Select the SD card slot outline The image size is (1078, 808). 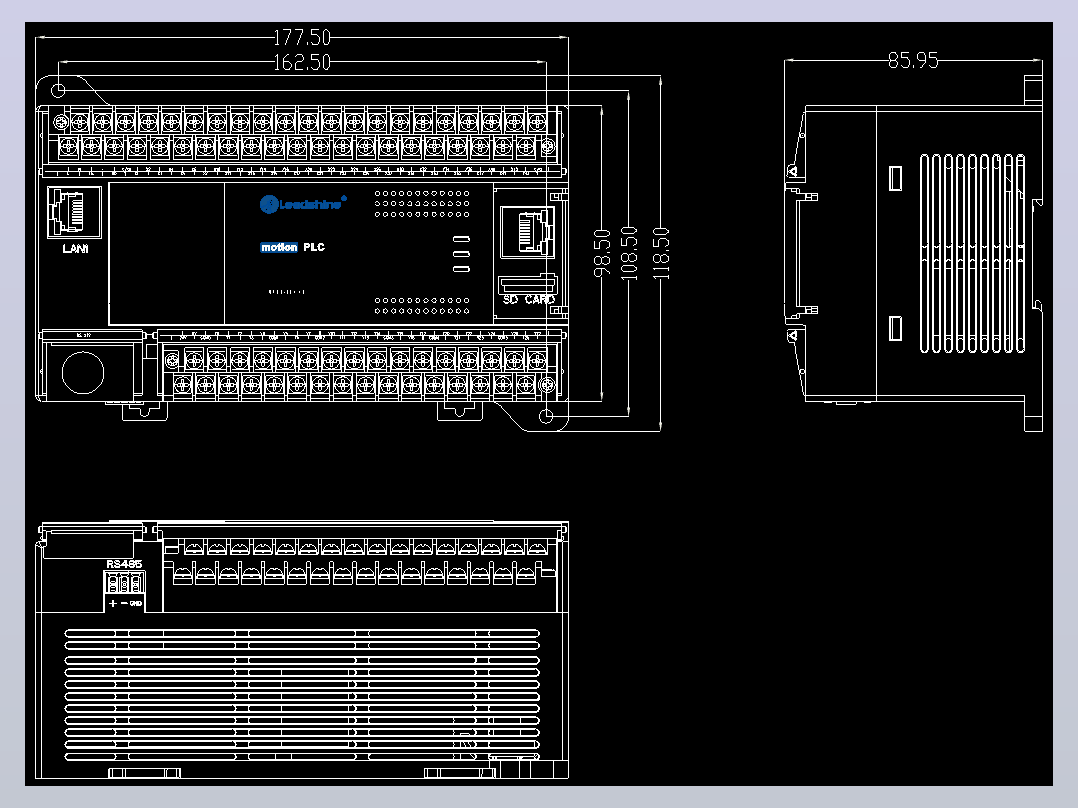pos(527,284)
